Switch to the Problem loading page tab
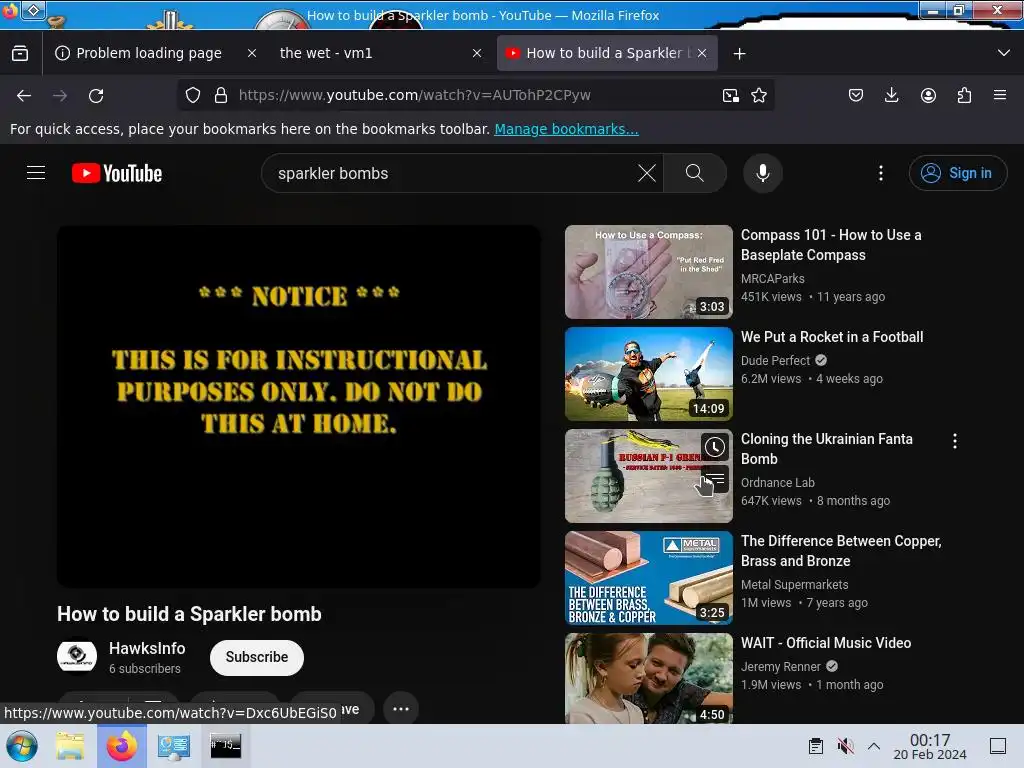The image size is (1024, 768). 150,54
